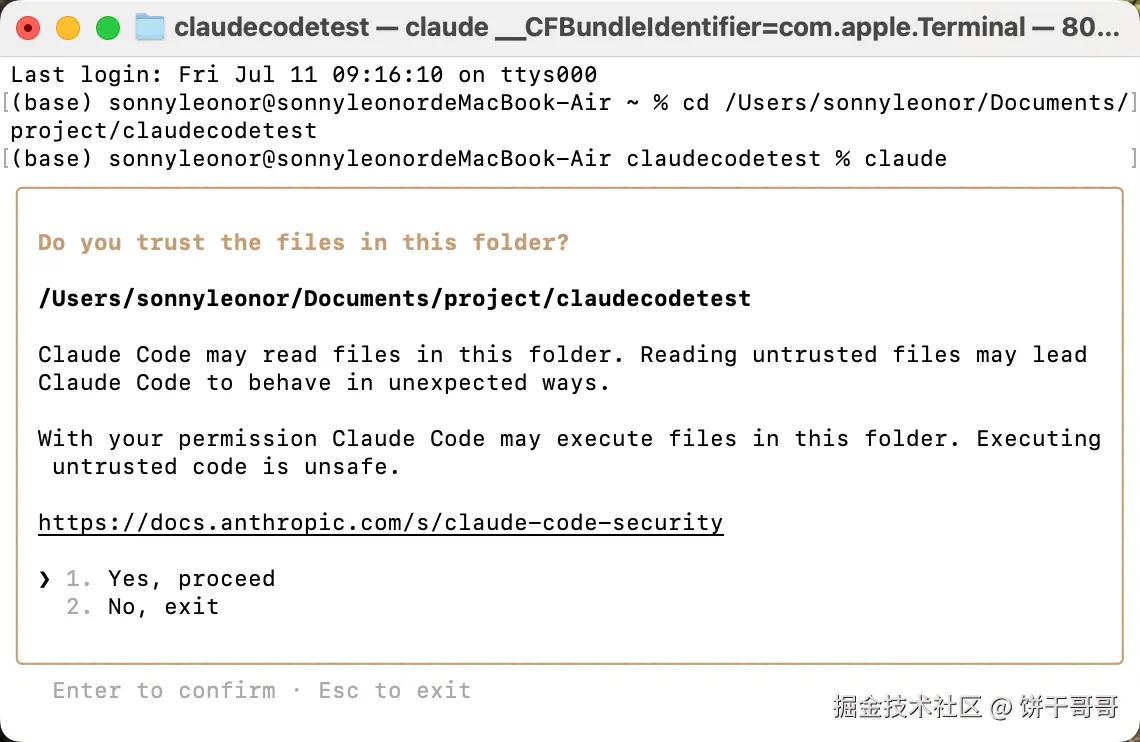Click the number "2." before No option

coord(79,607)
